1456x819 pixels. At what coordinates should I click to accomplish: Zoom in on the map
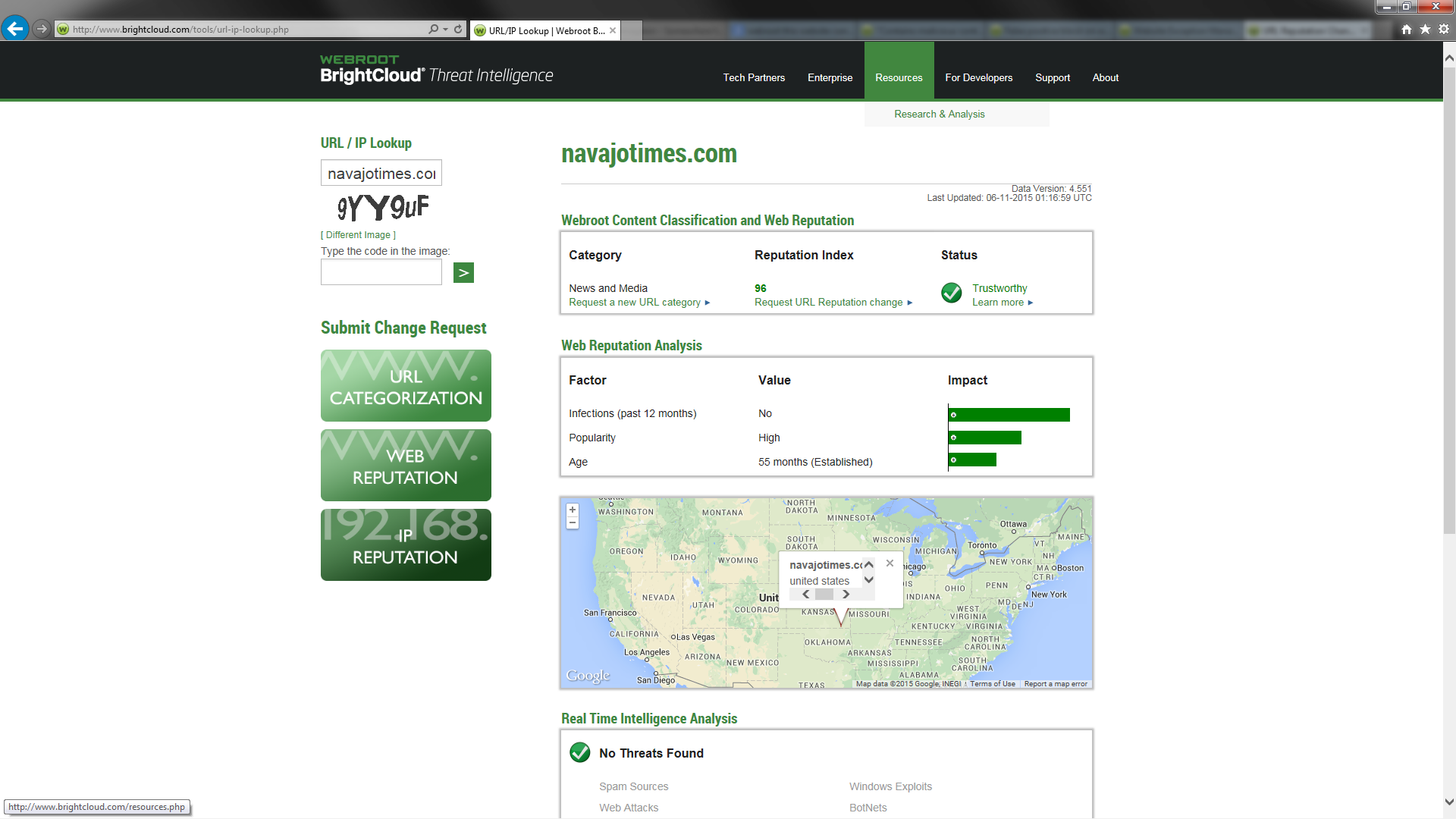573,510
